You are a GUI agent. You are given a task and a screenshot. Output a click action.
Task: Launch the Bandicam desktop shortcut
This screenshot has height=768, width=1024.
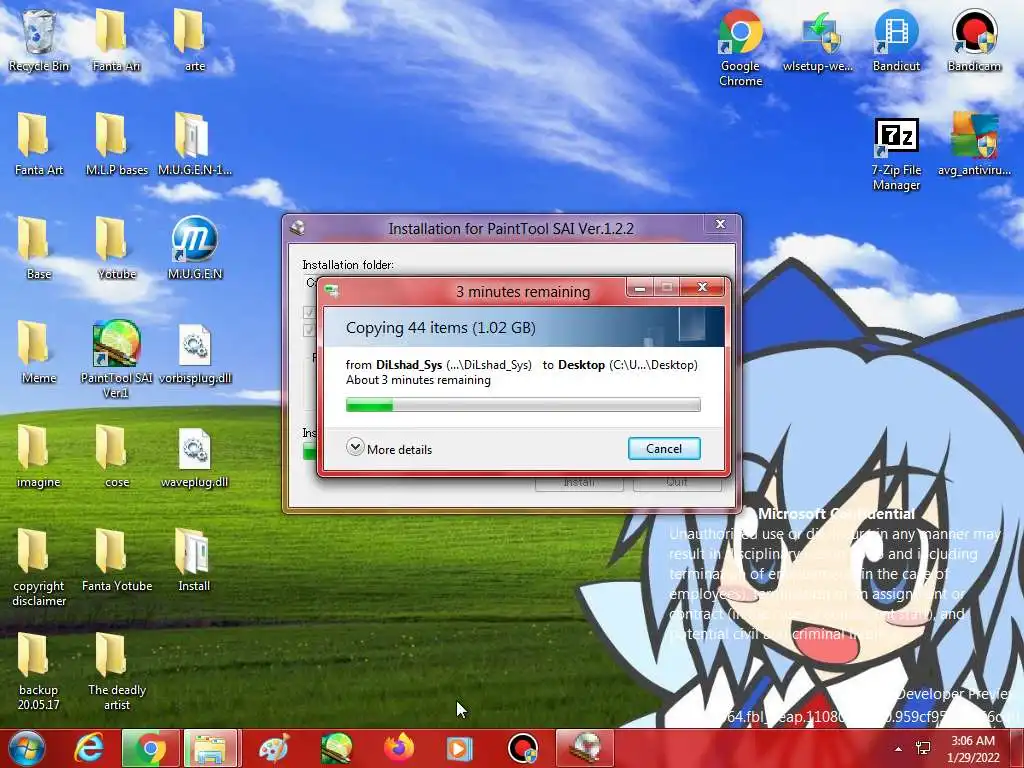pyautogui.click(x=974, y=40)
